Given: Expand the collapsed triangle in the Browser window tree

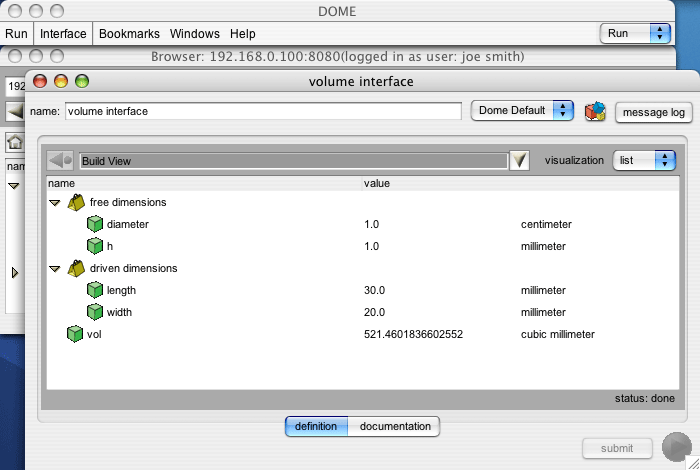Looking at the screenshot, I should [15, 272].
